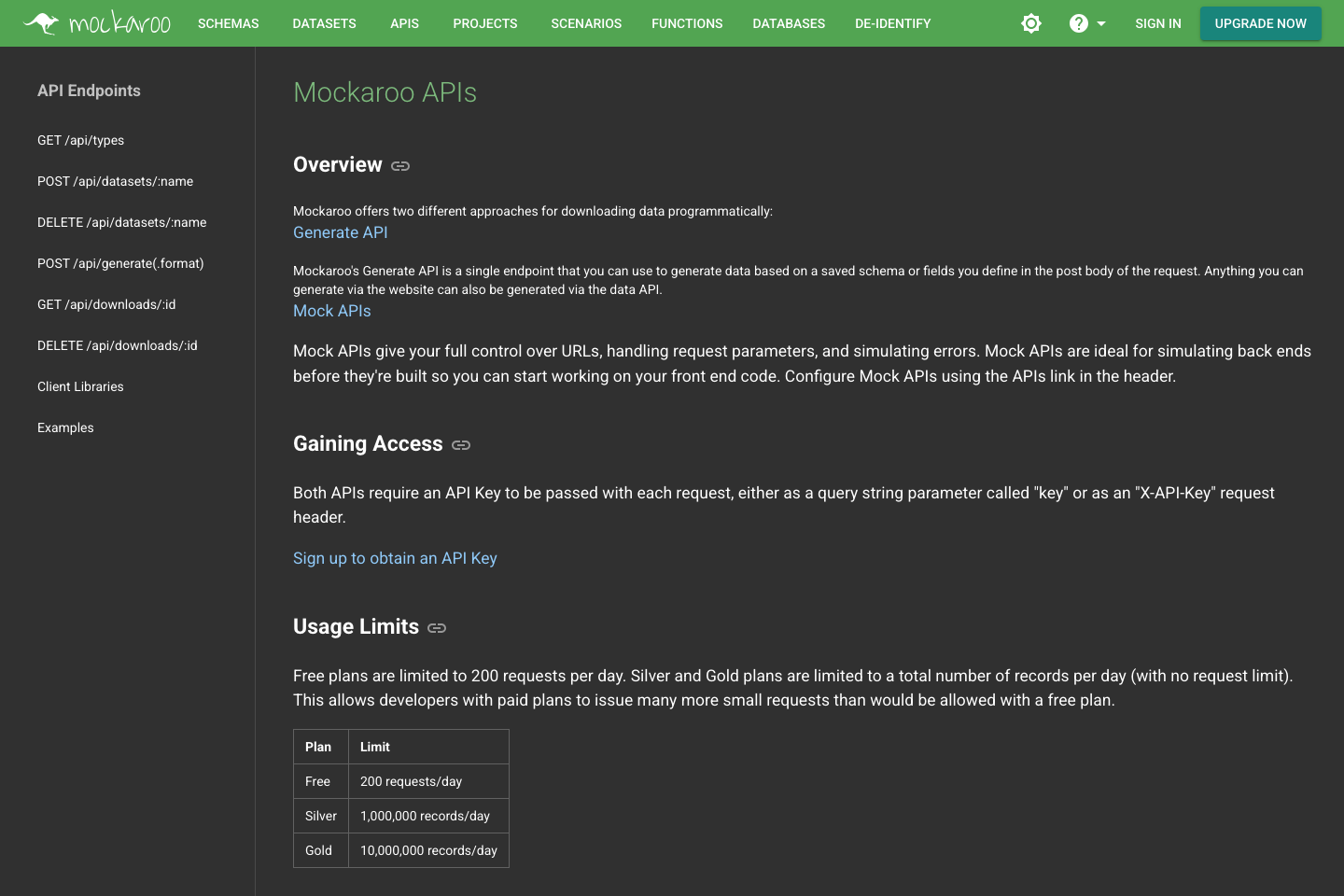Open the SCHEMAS menu item
Image resolution: width=1344 pixels, height=896 pixels.
point(228,23)
